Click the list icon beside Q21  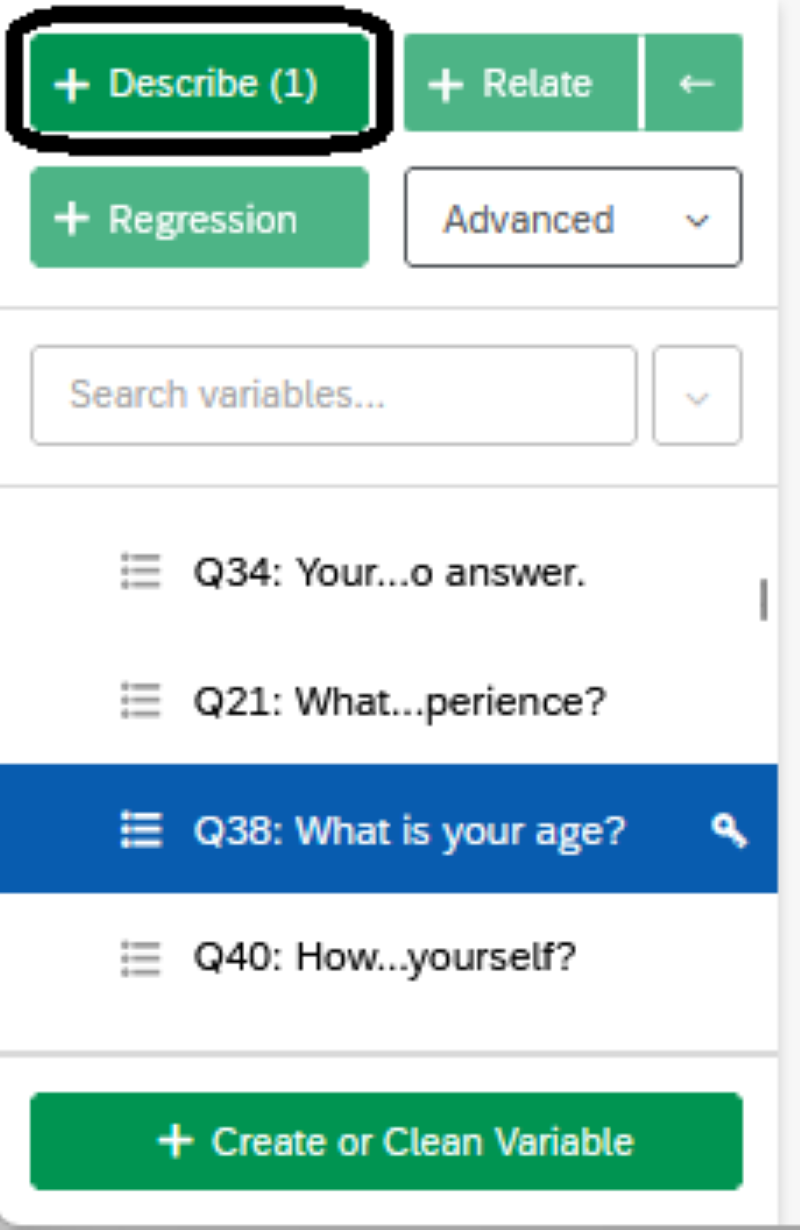coord(140,701)
